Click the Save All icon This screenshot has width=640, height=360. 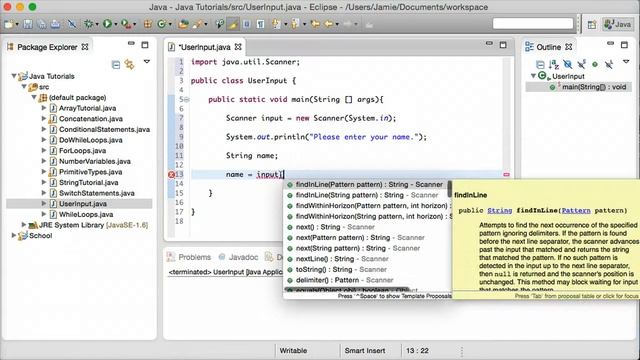tap(42, 24)
